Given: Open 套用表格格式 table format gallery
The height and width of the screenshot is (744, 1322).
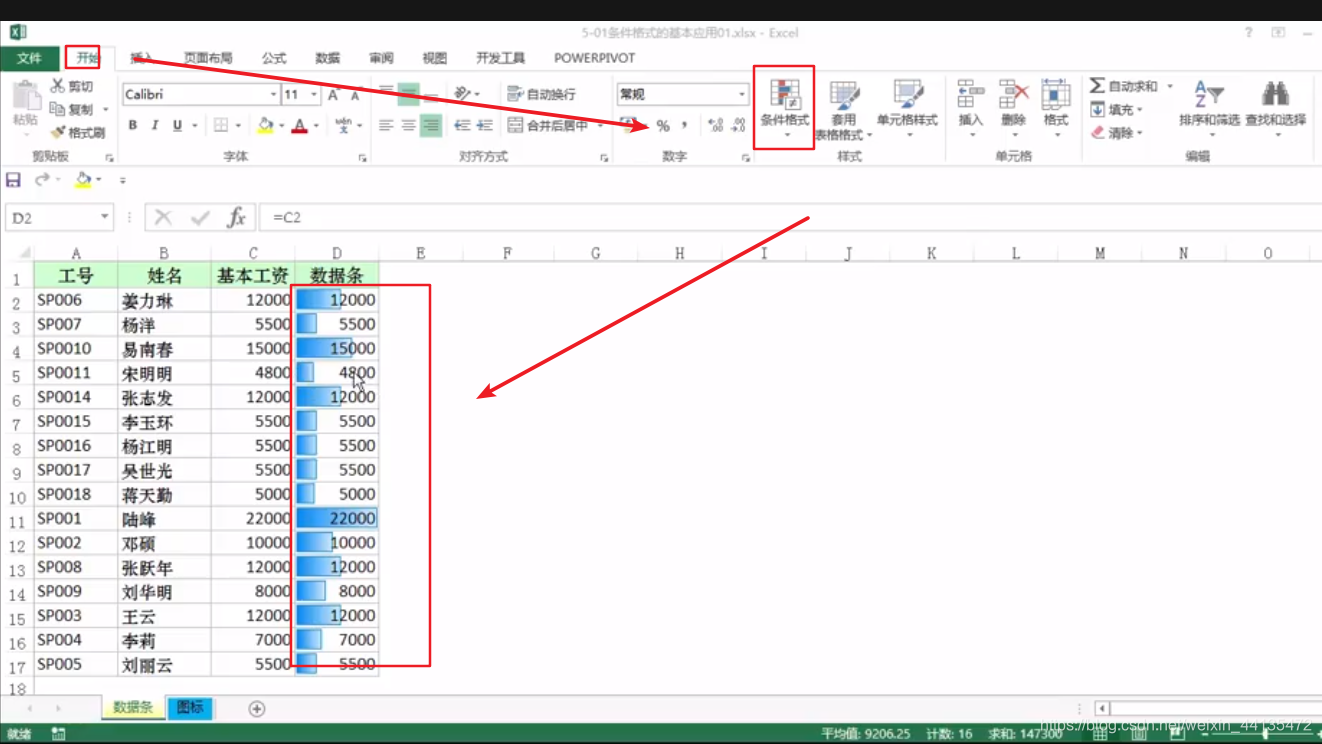Looking at the screenshot, I should click(x=843, y=108).
